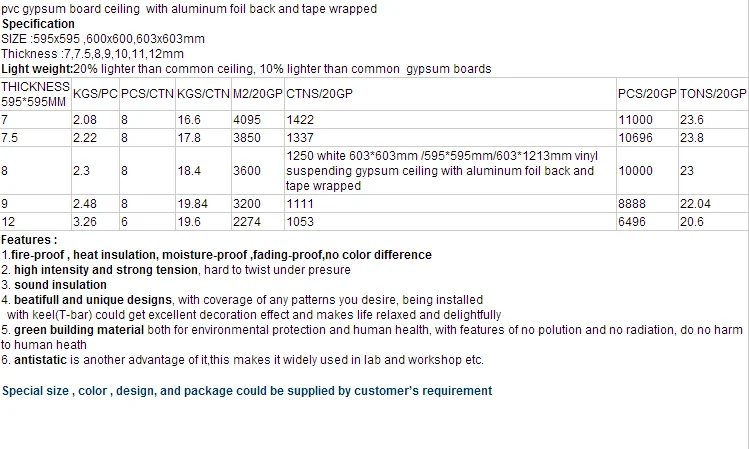Select the 8888 PCS/20GP cell
The image size is (749, 449).
point(632,204)
